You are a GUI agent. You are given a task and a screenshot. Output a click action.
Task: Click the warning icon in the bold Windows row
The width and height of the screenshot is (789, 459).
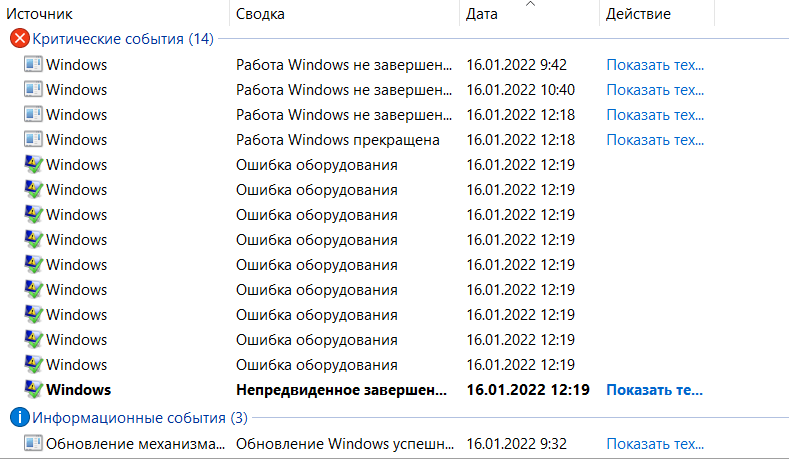tap(33, 389)
